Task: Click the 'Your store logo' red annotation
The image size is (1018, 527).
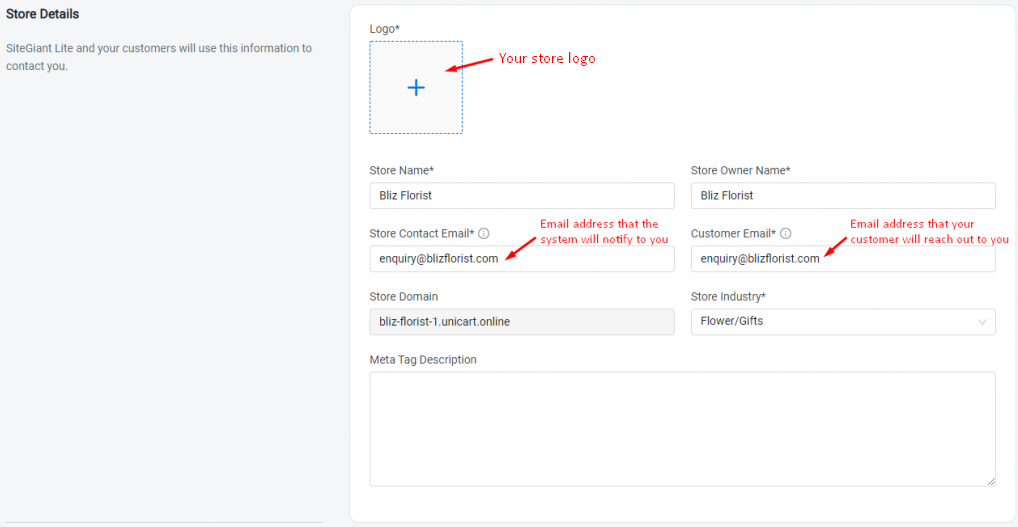Action: (x=547, y=58)
